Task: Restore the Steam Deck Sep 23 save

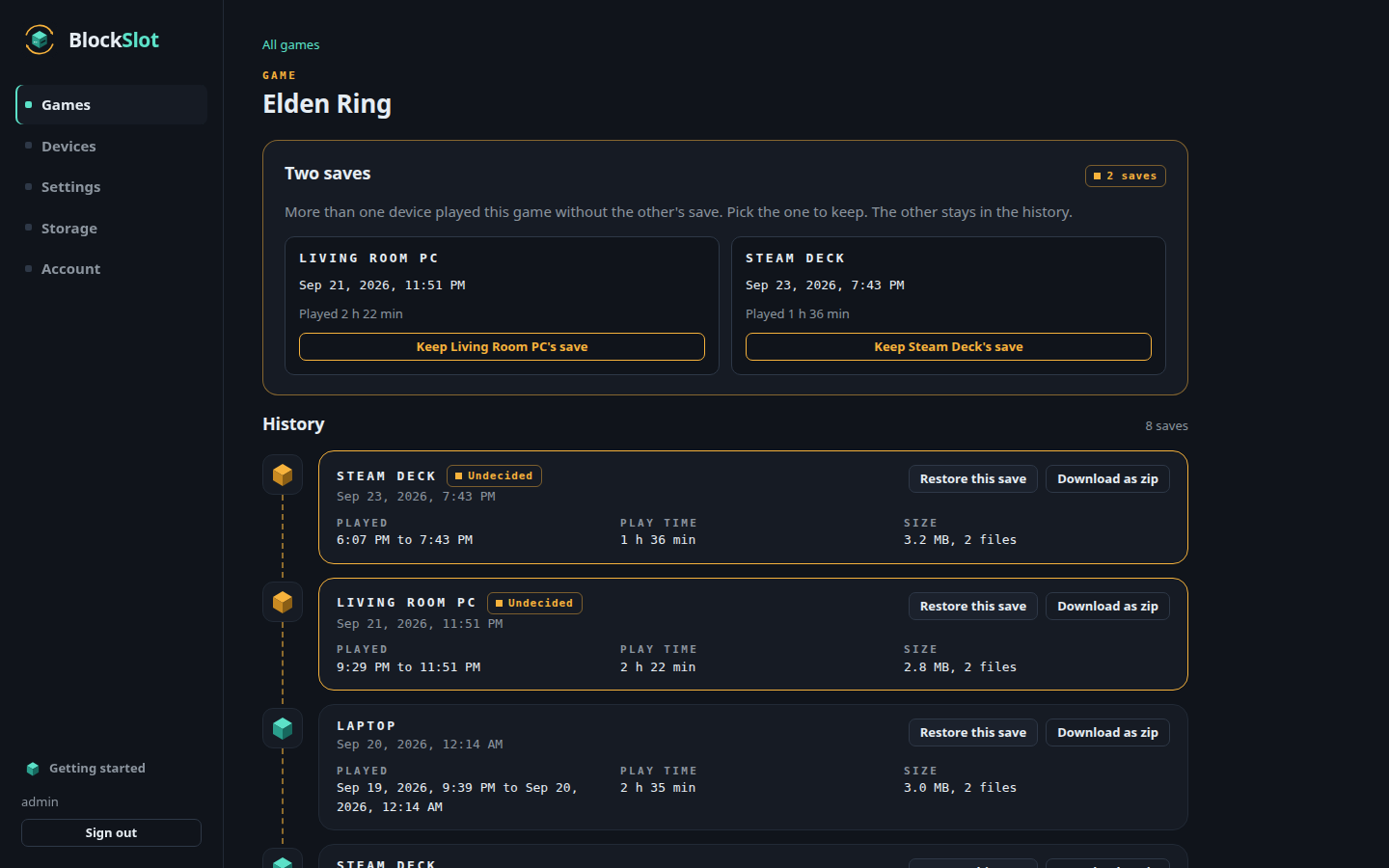Action: click(973, 479)
